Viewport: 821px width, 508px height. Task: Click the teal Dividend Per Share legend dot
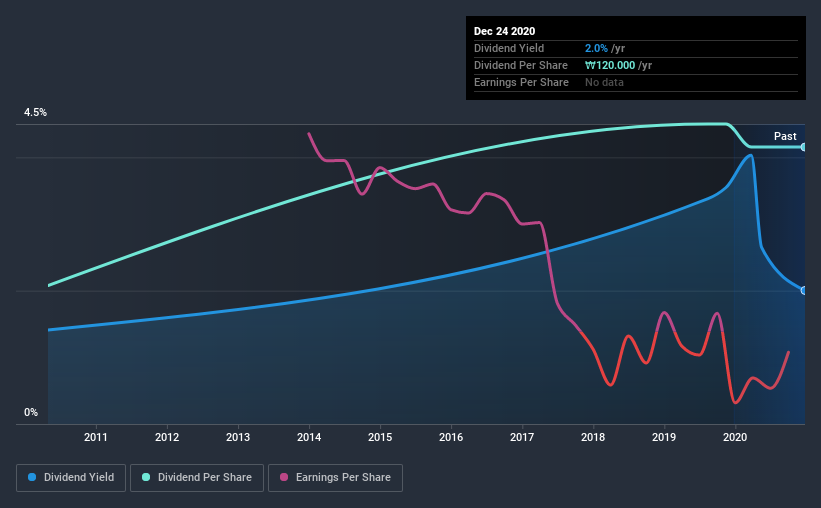(x=146, y=477)
